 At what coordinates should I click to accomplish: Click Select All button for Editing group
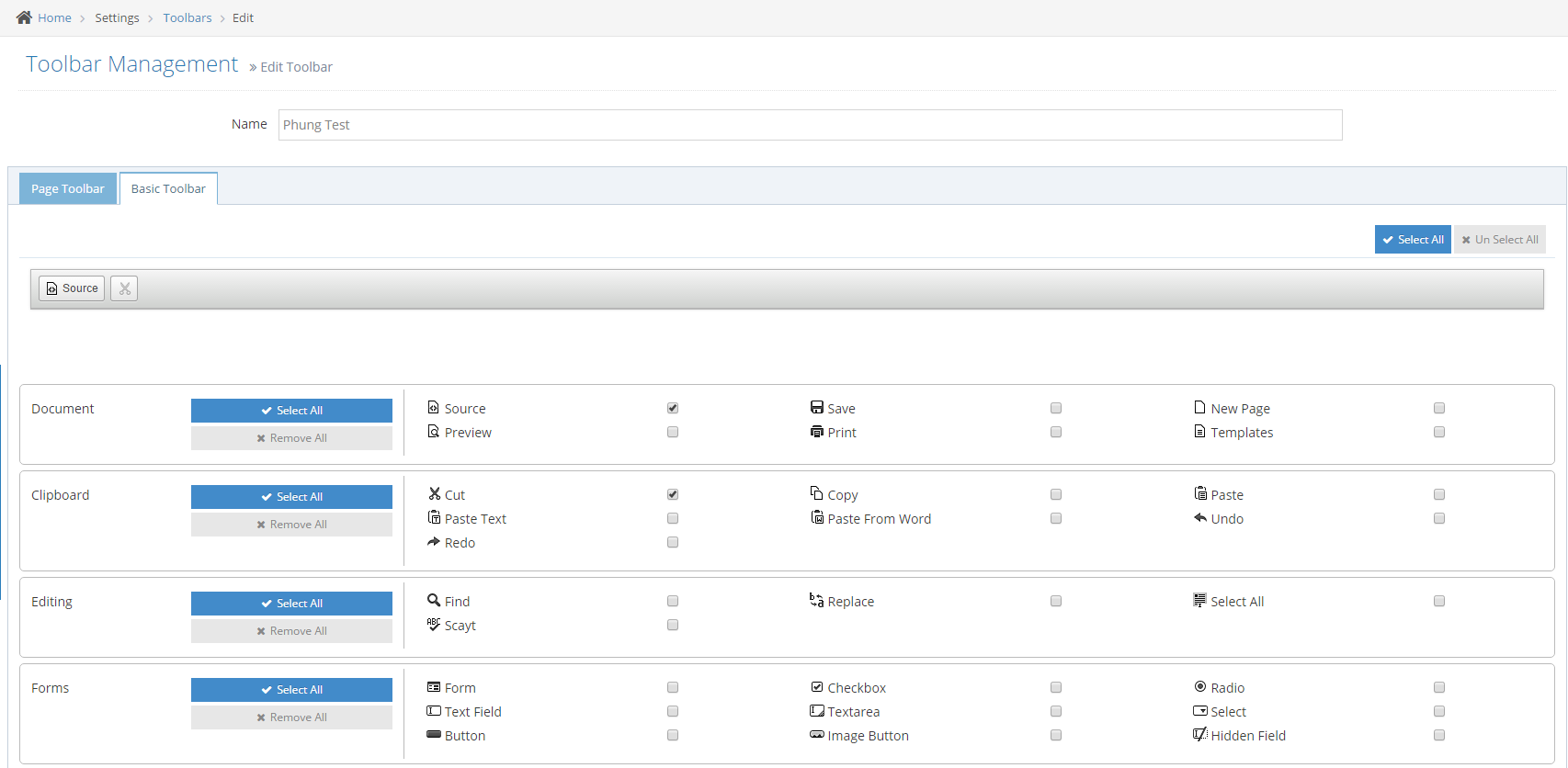coord(291,604)
